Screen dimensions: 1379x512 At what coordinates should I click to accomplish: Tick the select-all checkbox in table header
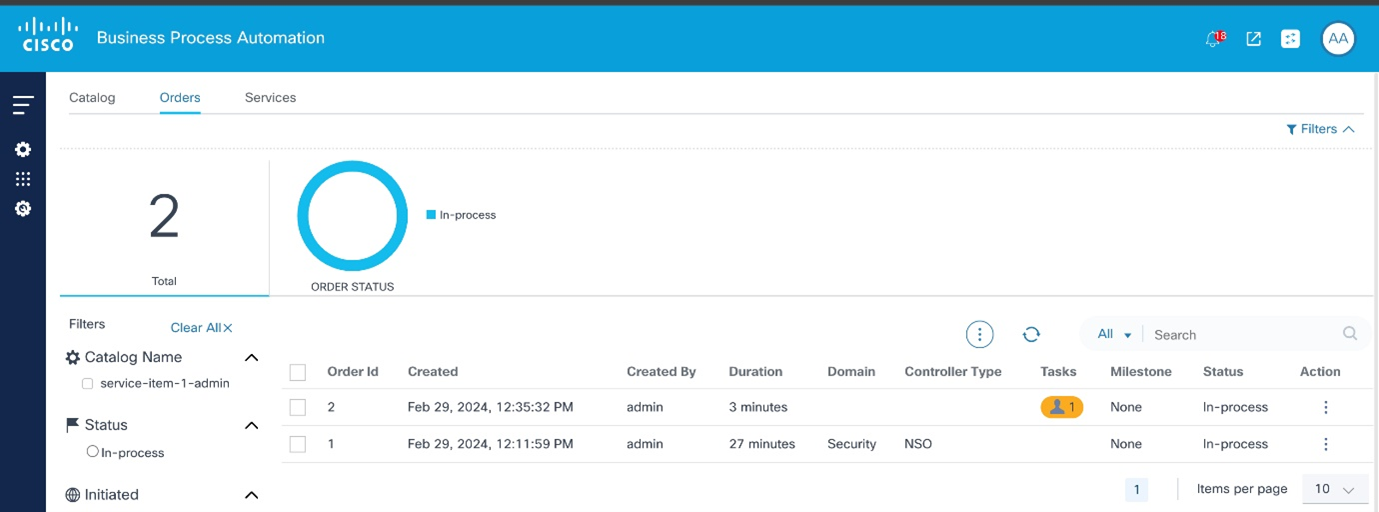click(297, 372)
